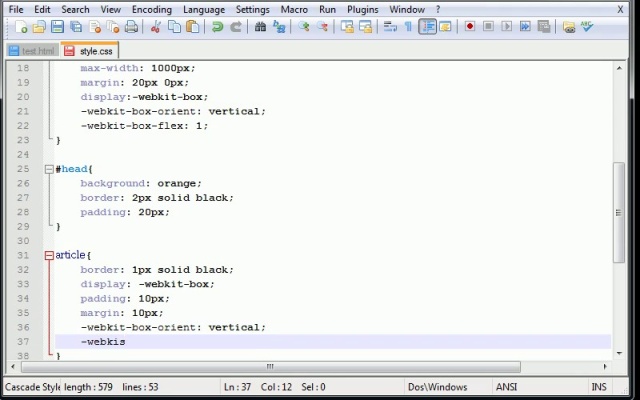Open the Search menu

pyautogui.click(x=75, y=9)
